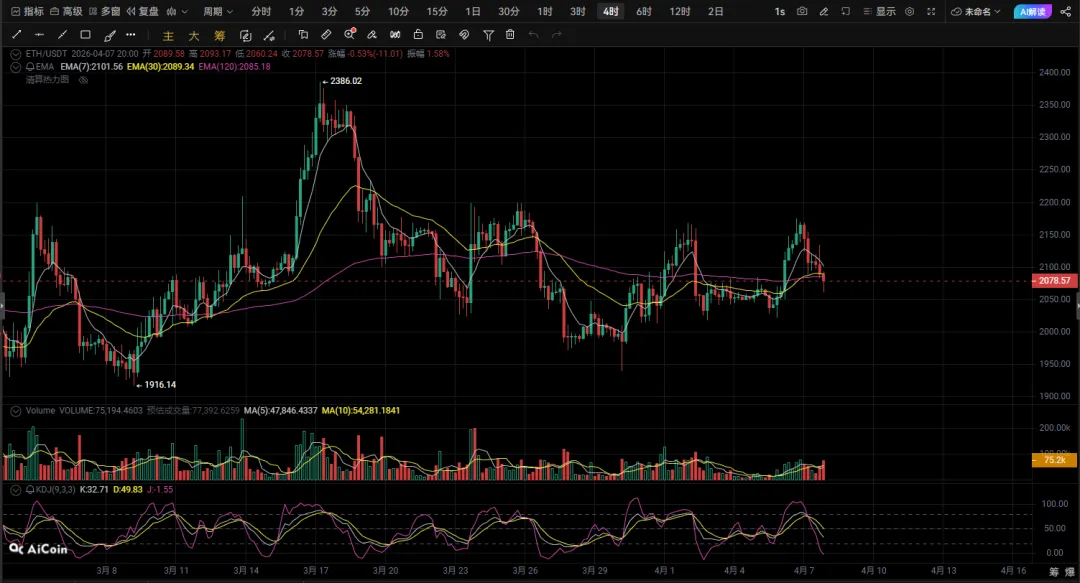Open the 周期 period dropdown
Viewport: 1080px width, 583px height.
(x=218, y=12)
